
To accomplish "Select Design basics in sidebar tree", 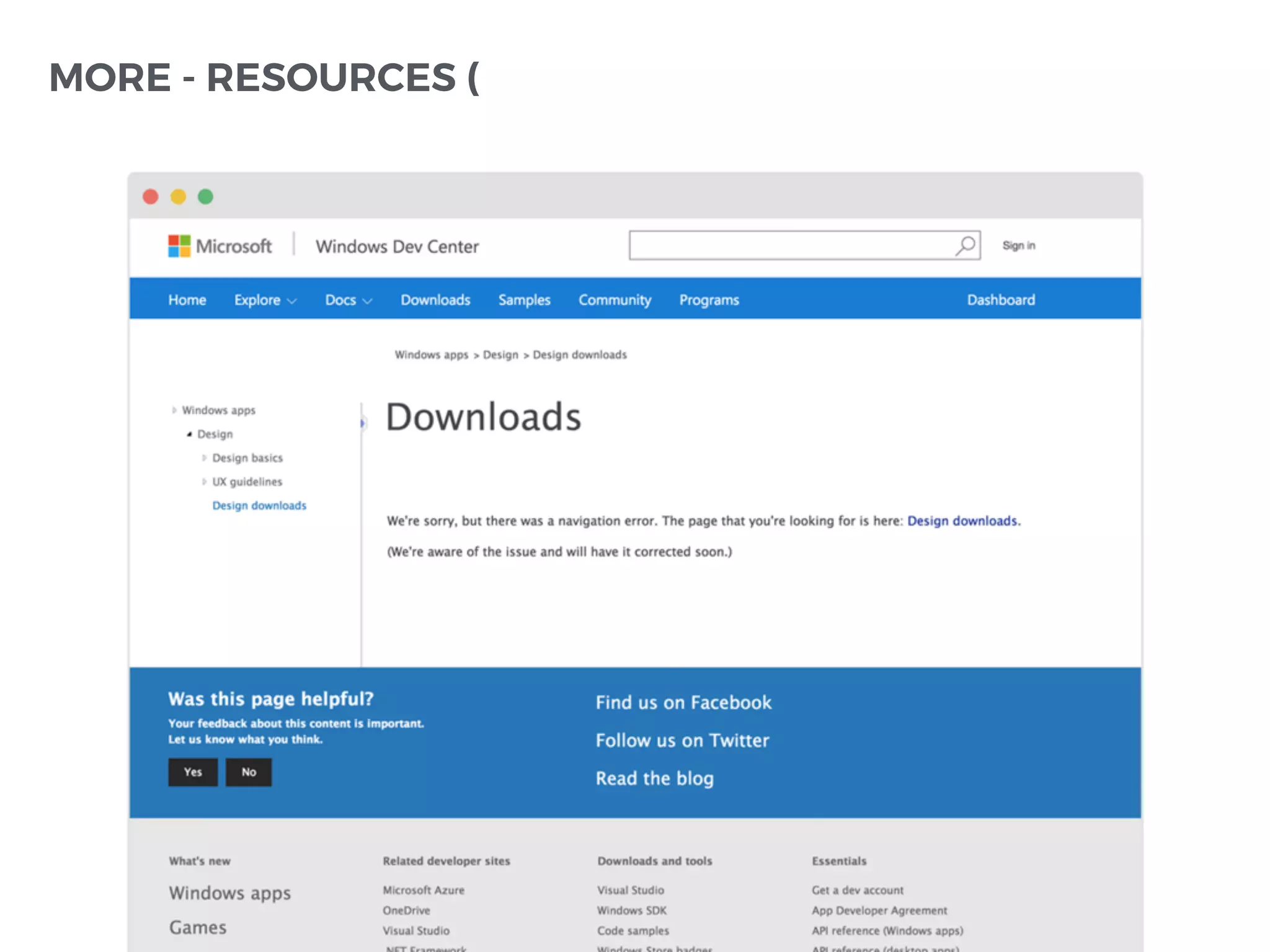I will point(247,457).
